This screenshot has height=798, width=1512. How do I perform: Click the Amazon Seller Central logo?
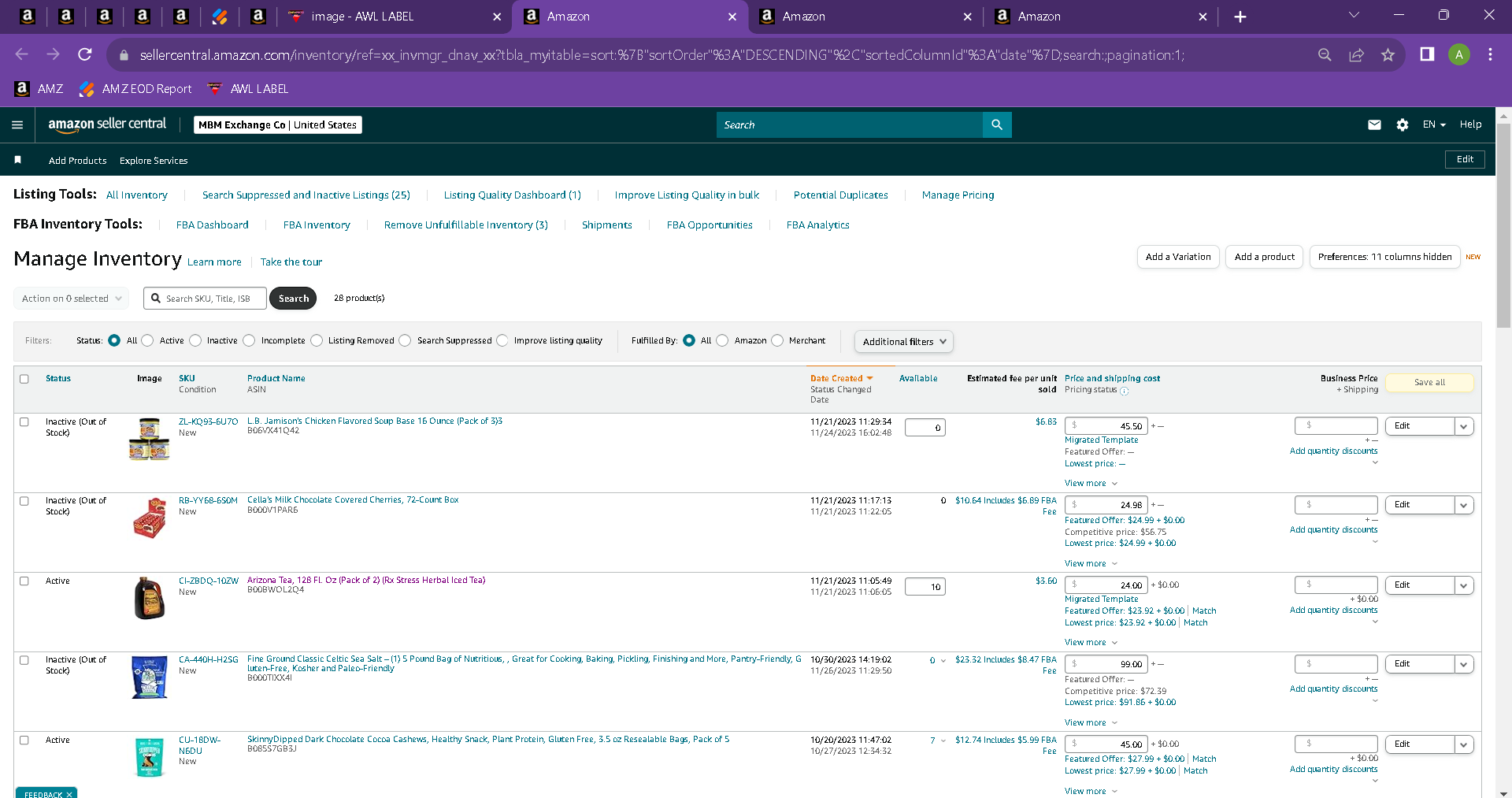(107, 124)
